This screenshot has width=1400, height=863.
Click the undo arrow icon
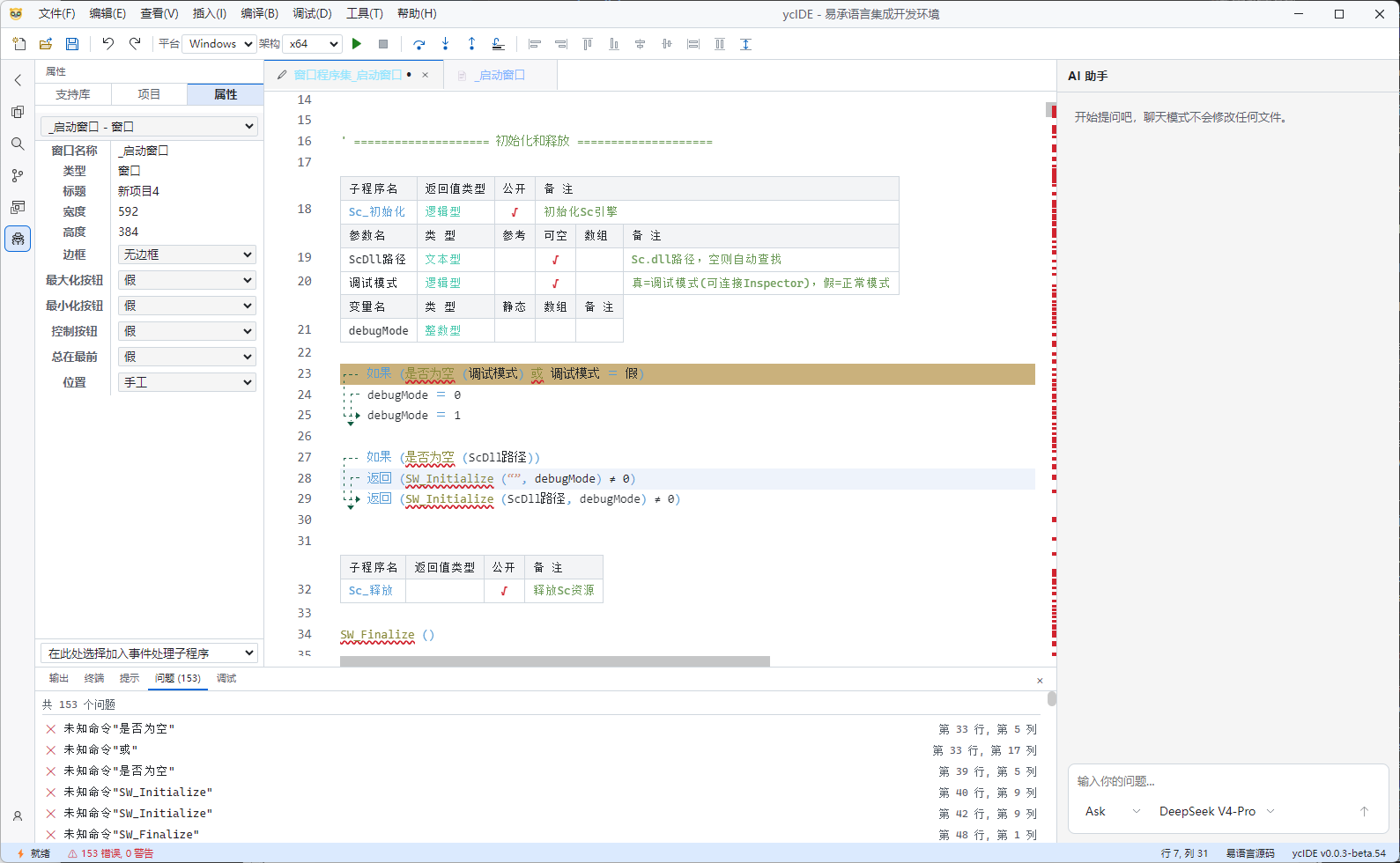(107, 44)
